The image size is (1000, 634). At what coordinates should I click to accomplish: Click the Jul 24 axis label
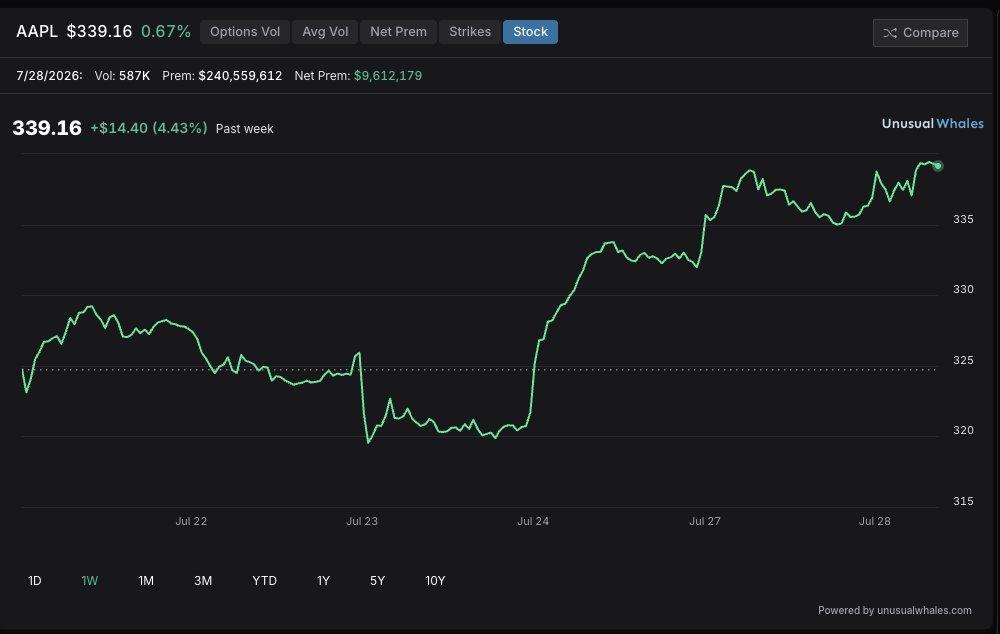coord(533,521)
